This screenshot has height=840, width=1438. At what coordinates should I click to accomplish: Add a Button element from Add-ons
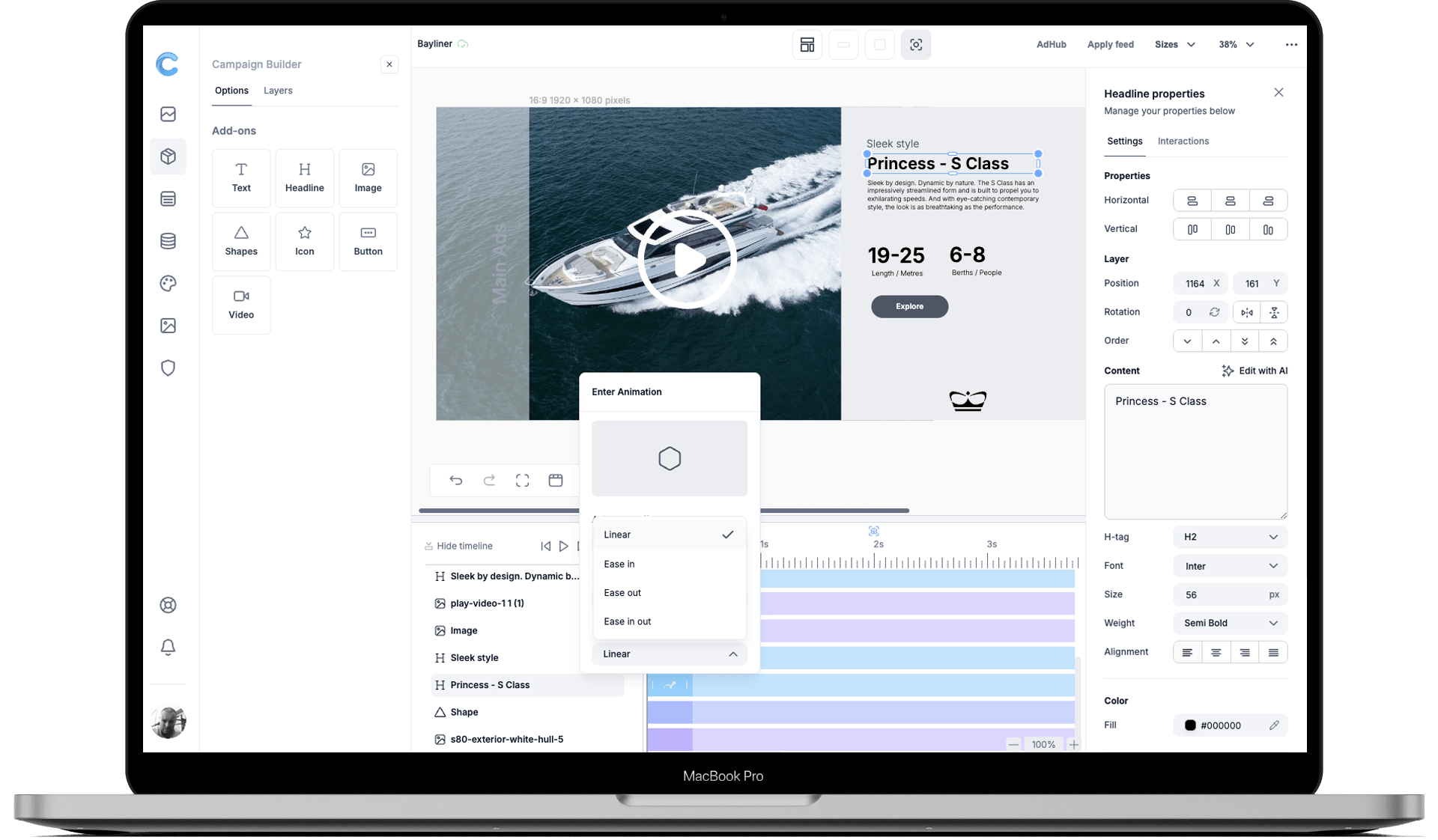[368, 241]
